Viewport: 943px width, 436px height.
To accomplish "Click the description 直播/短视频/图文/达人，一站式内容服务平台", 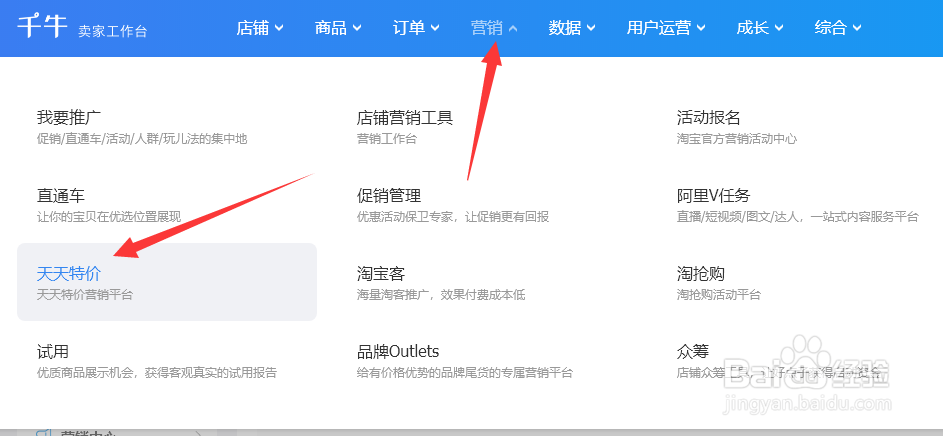I will coord(797,217).
